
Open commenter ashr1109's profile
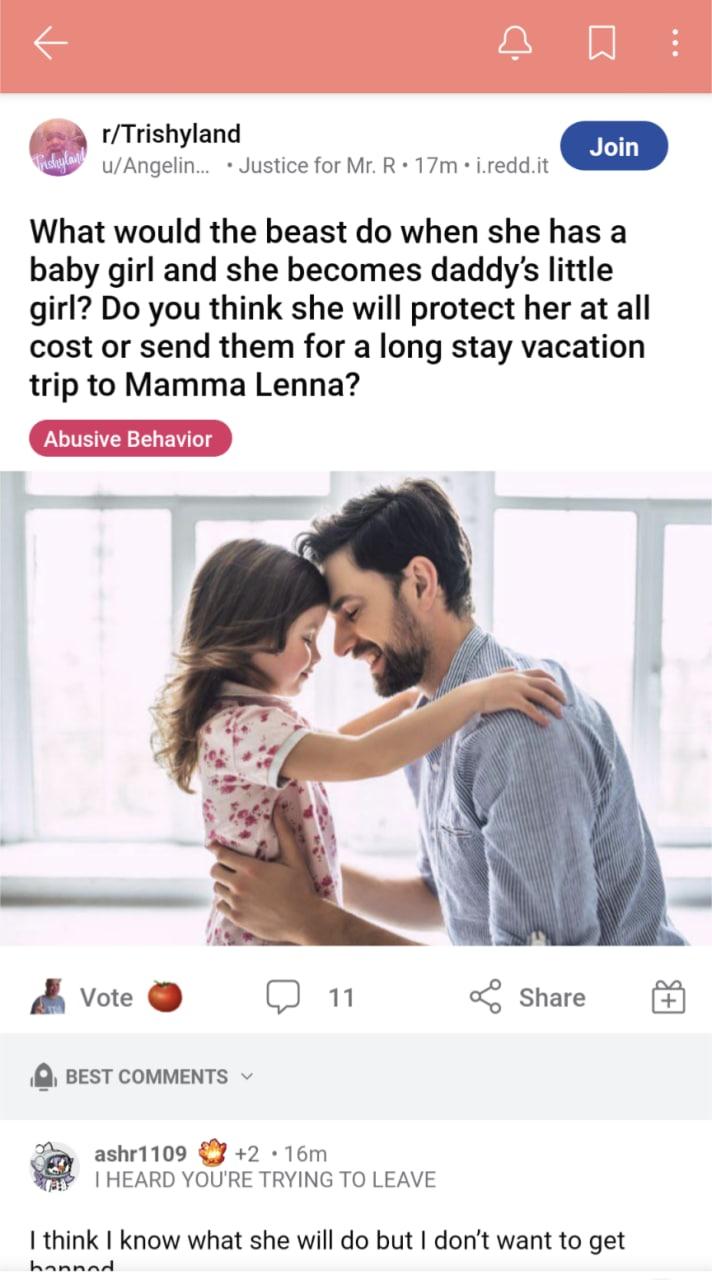[140, 1153]
